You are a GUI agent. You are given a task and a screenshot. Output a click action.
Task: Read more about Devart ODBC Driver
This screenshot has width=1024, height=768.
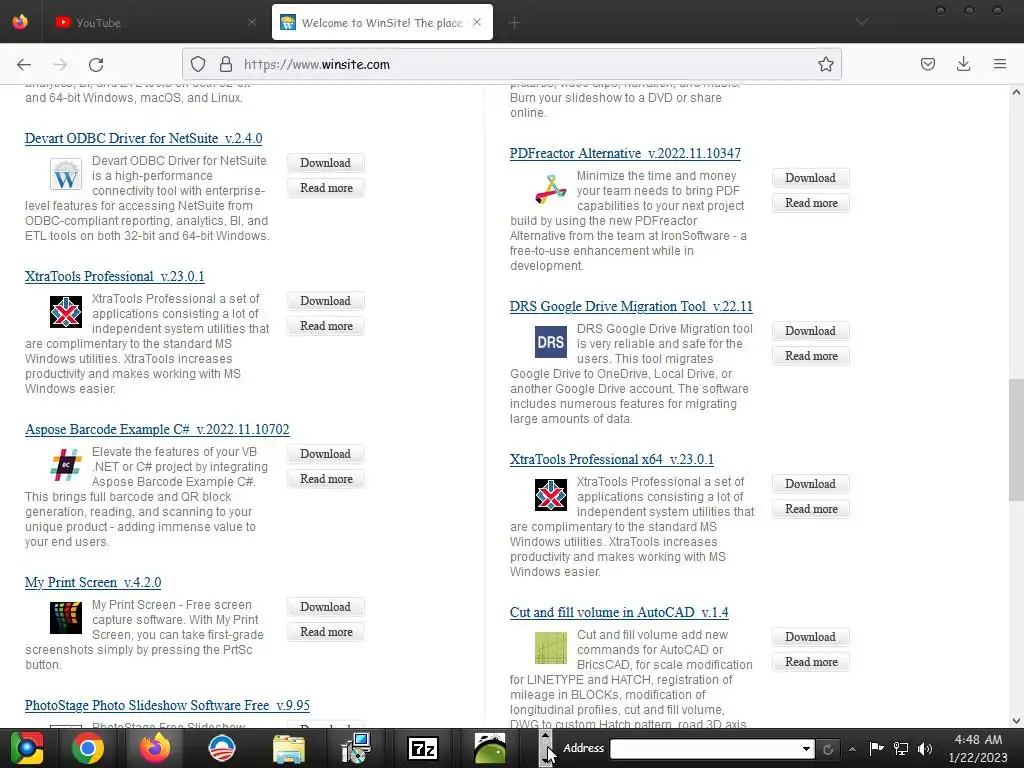pyautogui.click(x=325, y=188)
